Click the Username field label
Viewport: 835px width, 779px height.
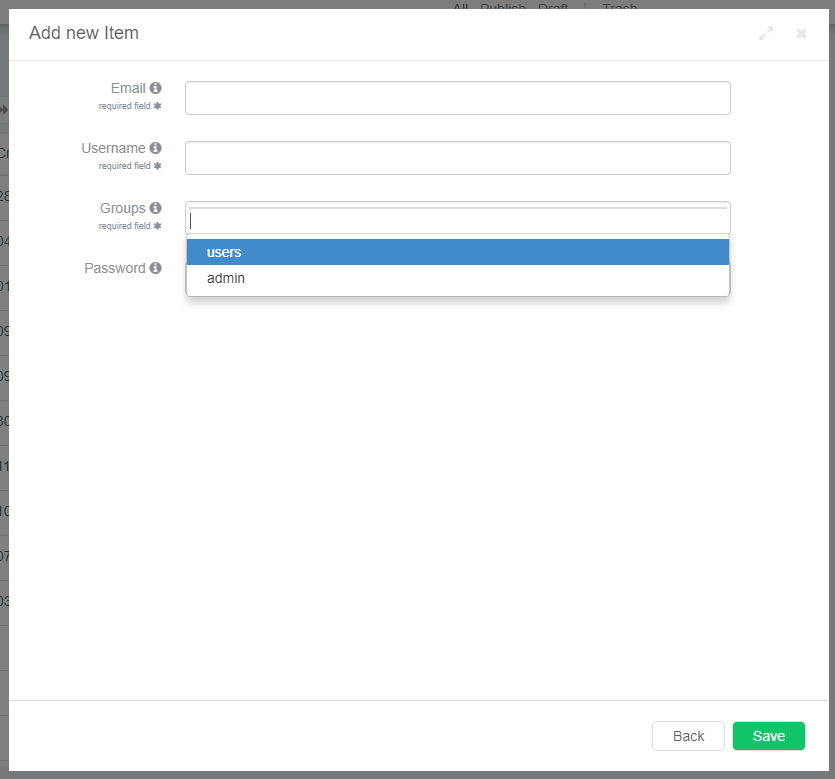(x=113, y=148)
